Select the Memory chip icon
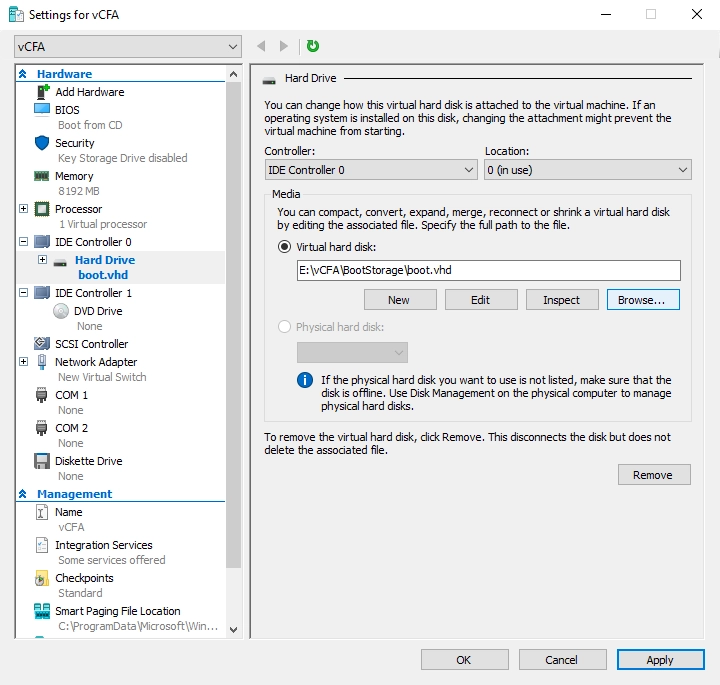This screenshot has height=685, width=720. [42, 176]
